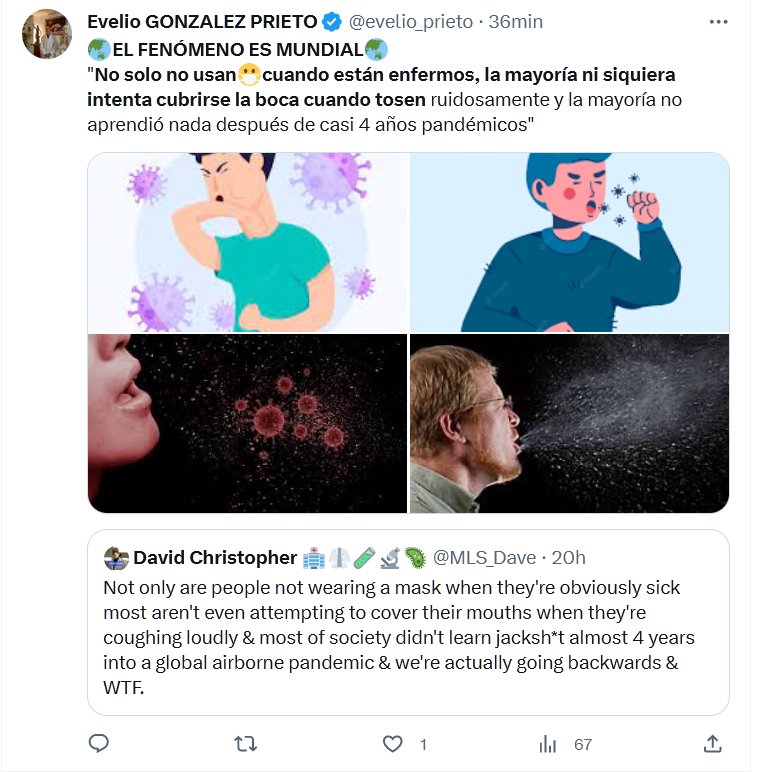Open the three-dot more options menu

(718, 21)
